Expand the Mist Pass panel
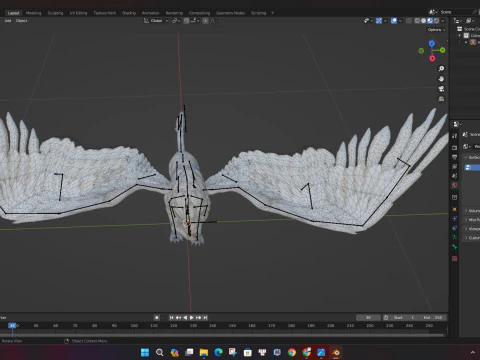The width and height of the screenshot is (480, 360). (x=472, y=220)
